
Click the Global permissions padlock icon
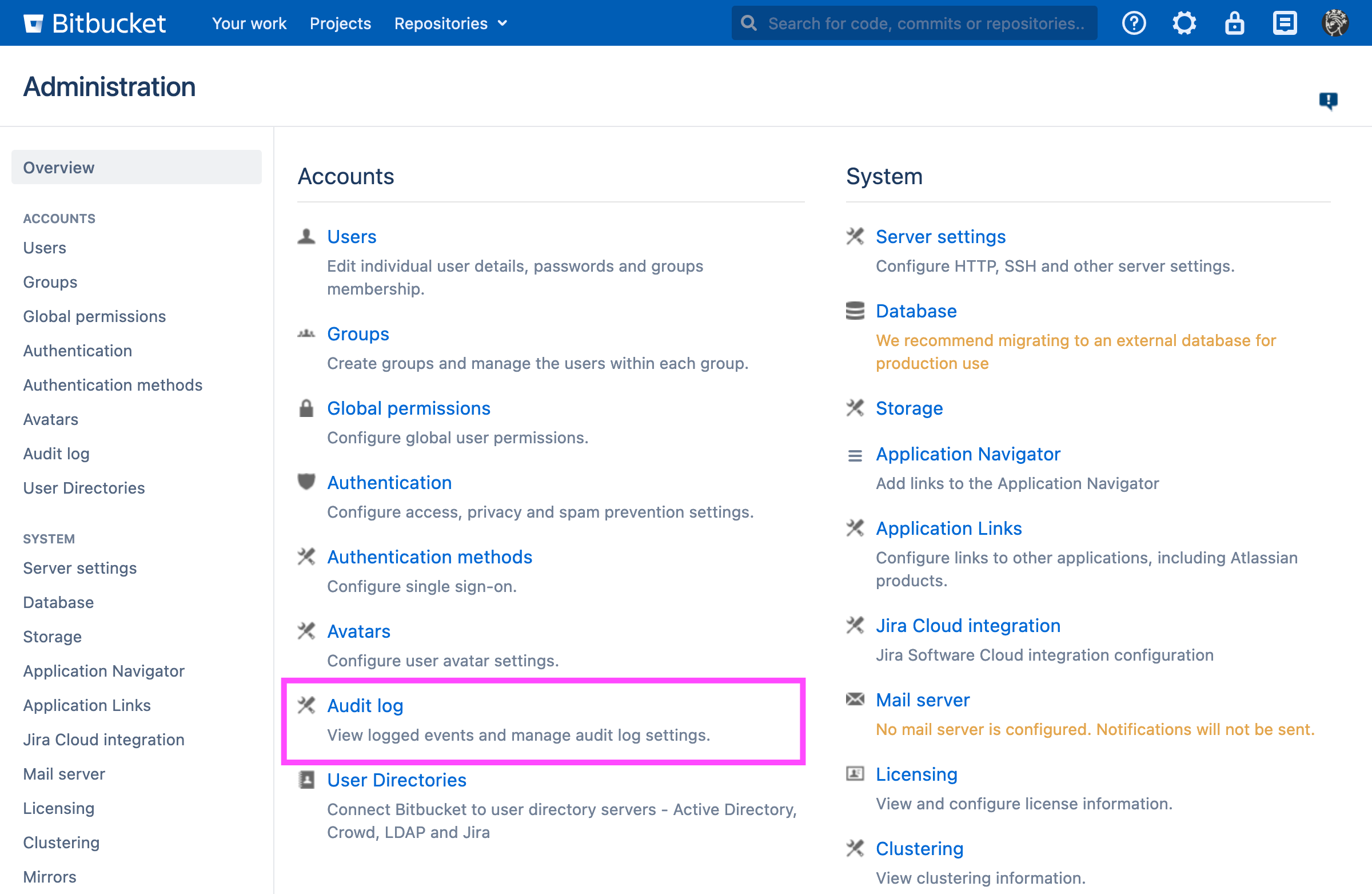tap(306, 408)
